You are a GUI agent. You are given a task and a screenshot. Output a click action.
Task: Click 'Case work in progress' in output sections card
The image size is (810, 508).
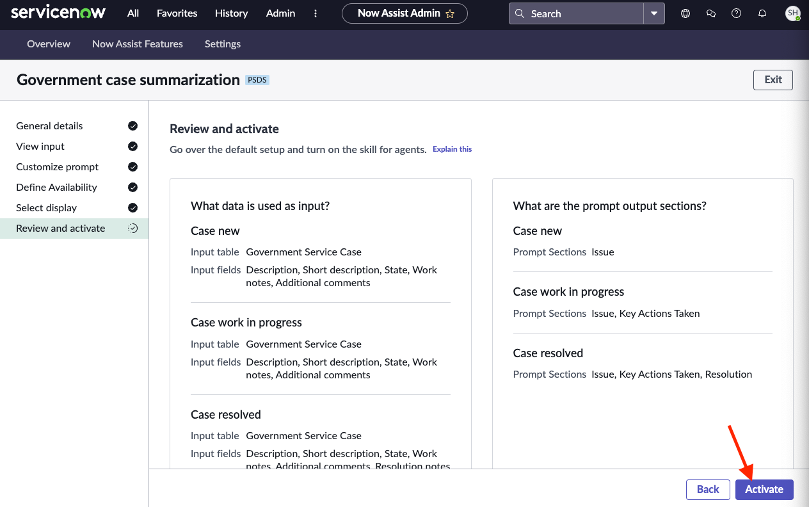tap(568, 292)
